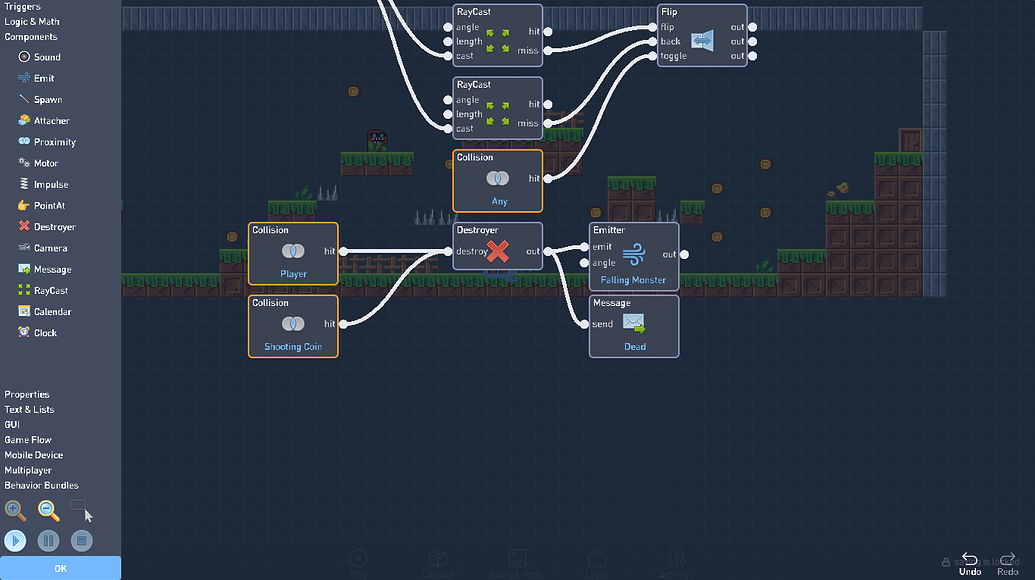Open the Behavior Bundles category
Viewport: 1035px width, 580px height.
41,485
